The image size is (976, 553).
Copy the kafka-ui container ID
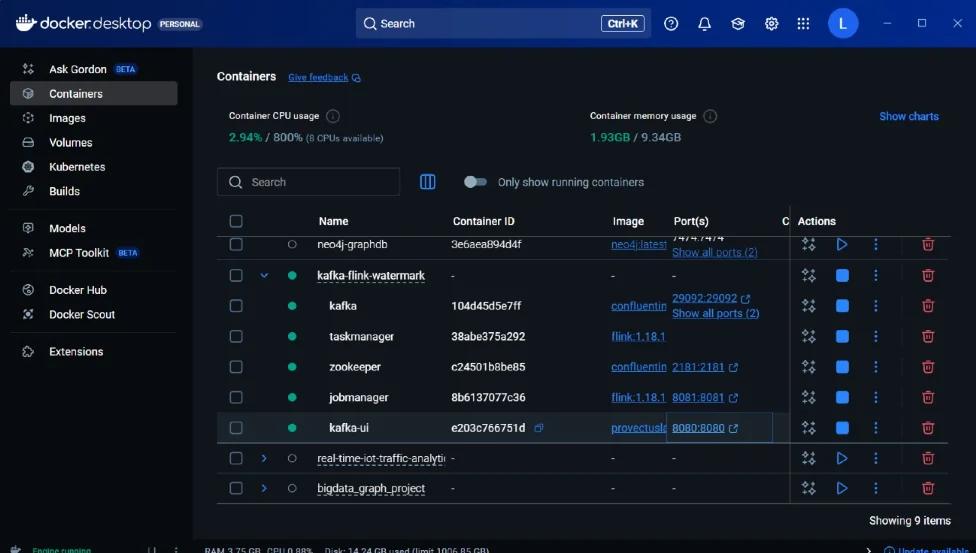click(x=539, y=428)
